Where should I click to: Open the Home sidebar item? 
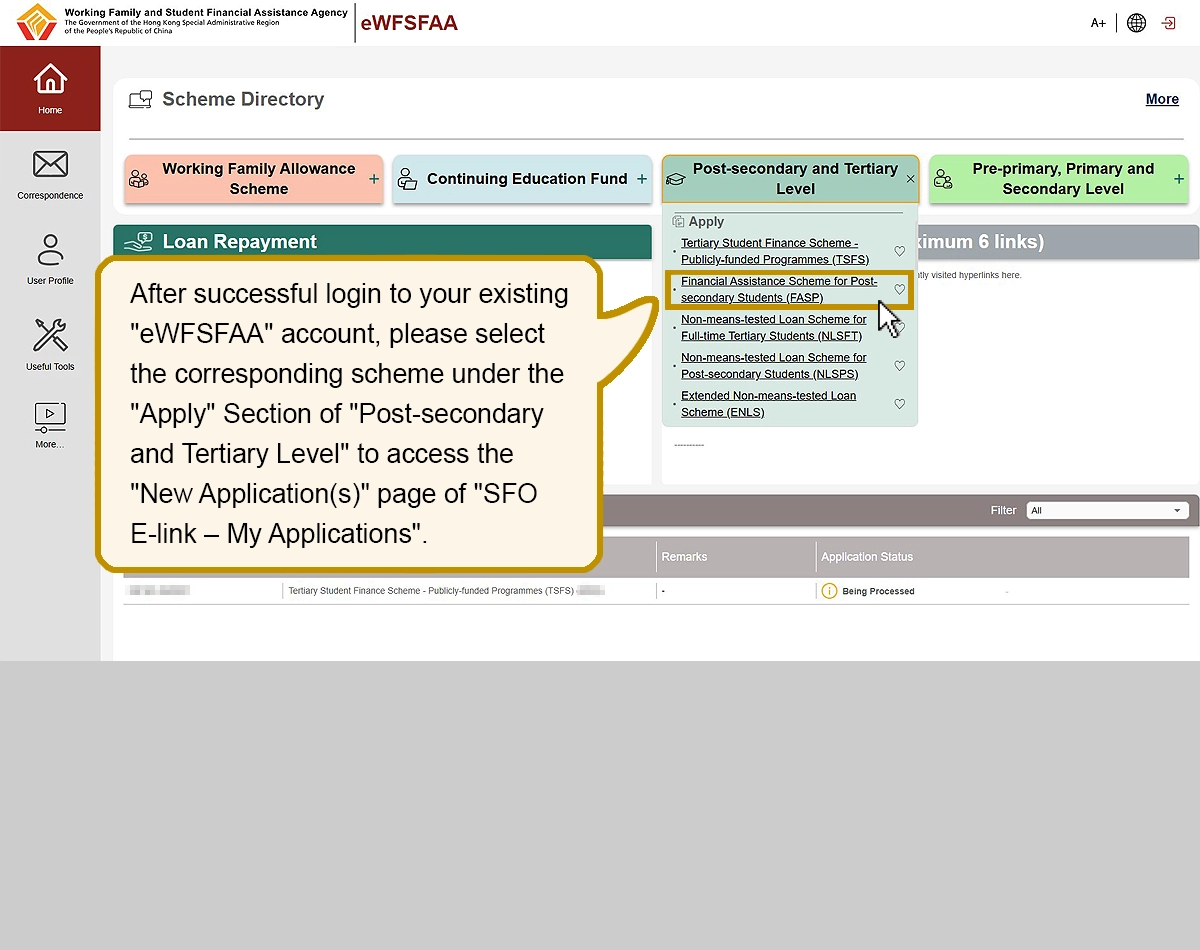pos(50,88)
